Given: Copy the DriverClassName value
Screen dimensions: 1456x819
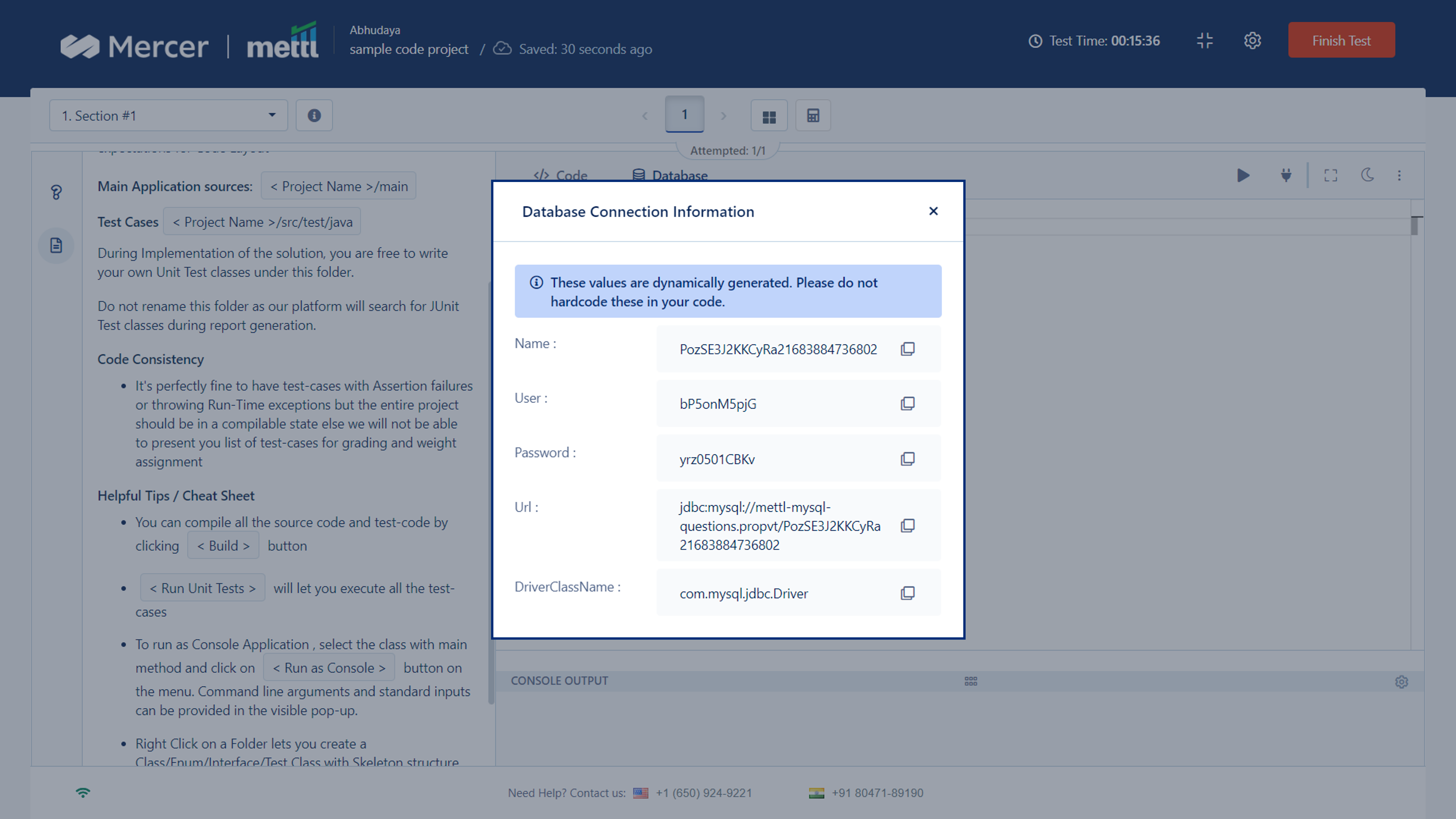Looking at the screenshot, I should pyautogui.click(x=907, y=593).
